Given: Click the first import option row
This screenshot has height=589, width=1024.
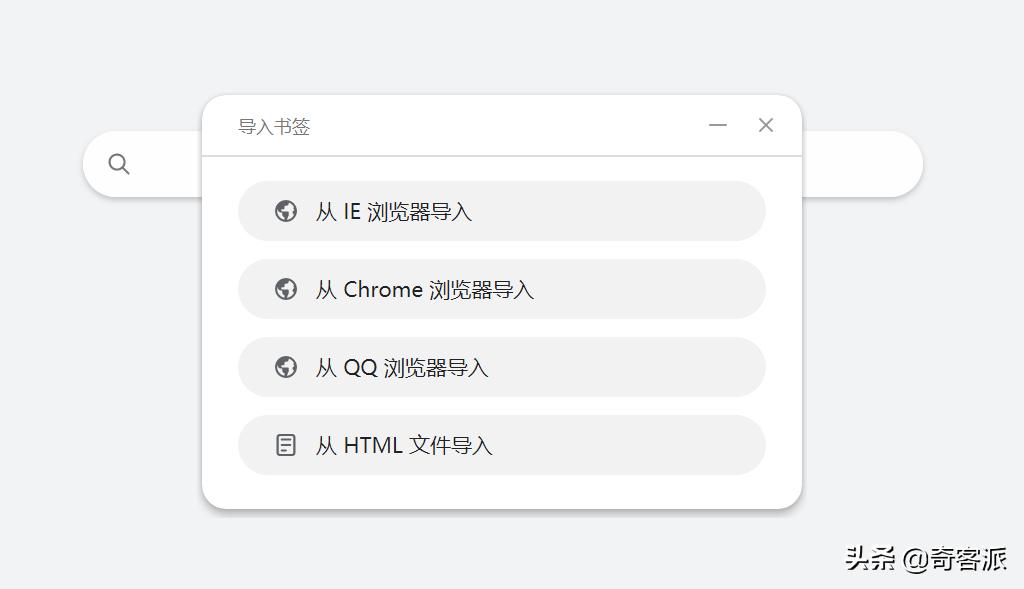Looking at the screenshot, I should (500, 211).
